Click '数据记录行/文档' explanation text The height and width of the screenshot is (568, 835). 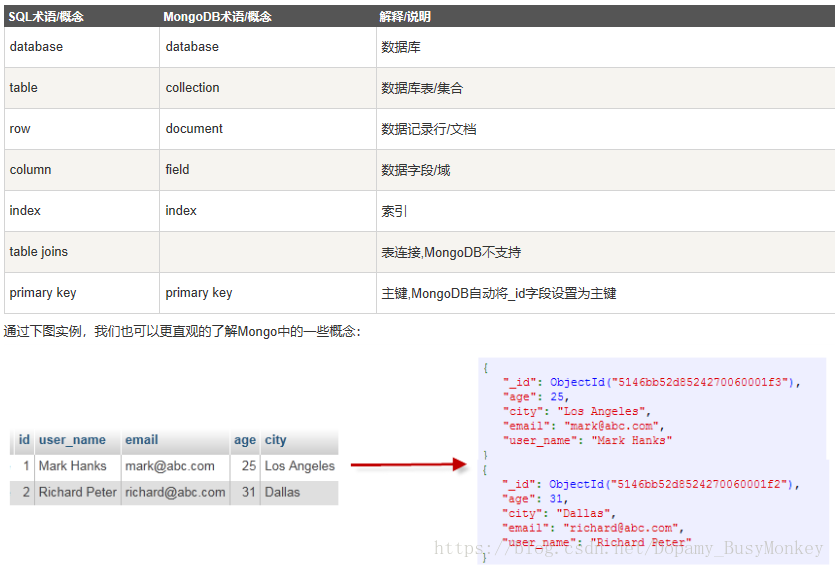(x=429, y=129)
